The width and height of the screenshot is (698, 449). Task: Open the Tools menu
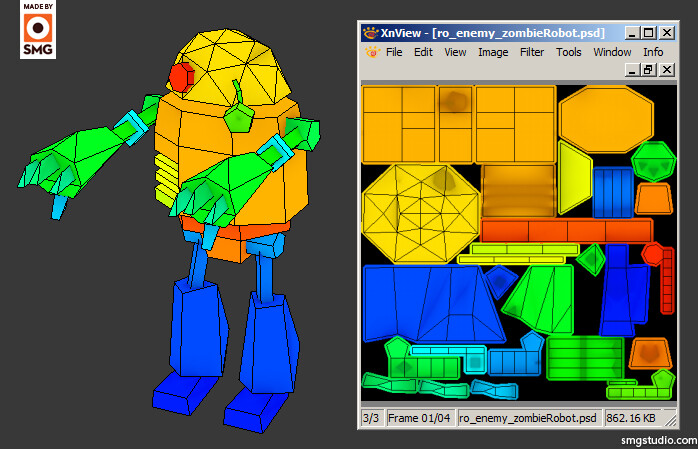click(568, 52)
